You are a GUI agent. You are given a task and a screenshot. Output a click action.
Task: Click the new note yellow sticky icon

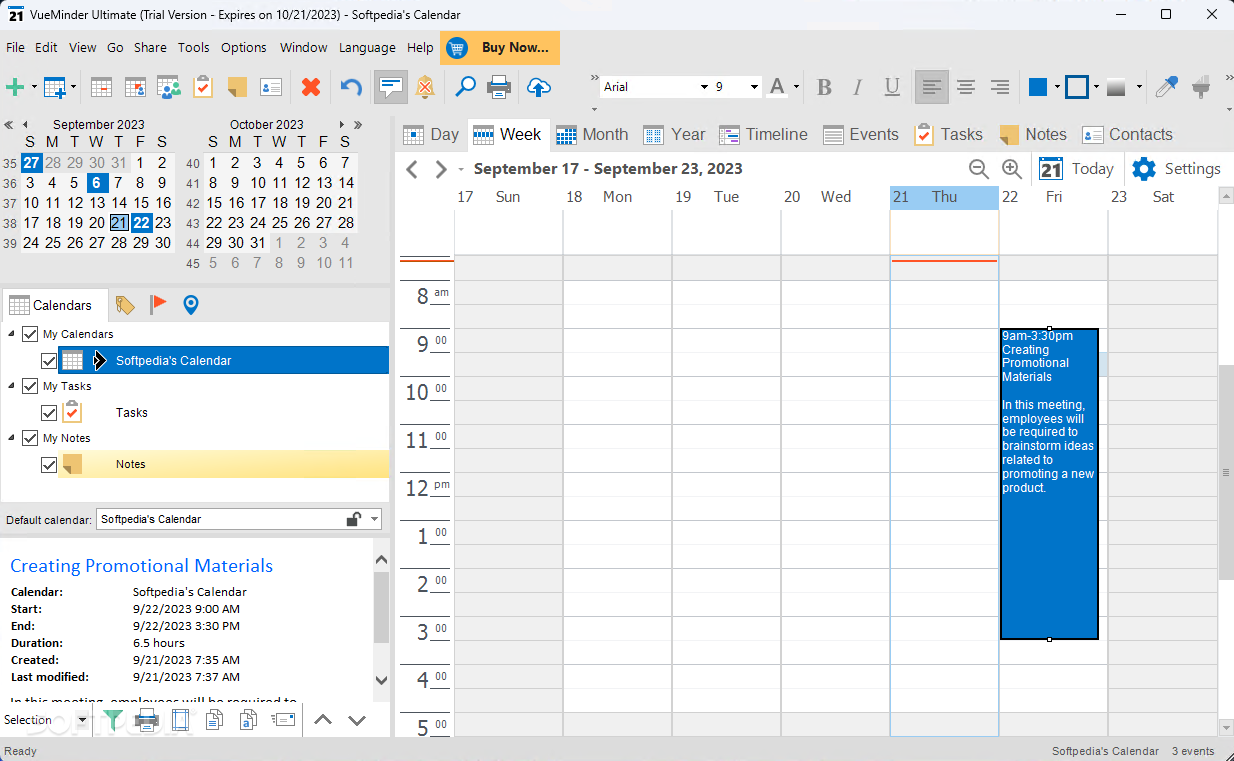tap(237, 87)
